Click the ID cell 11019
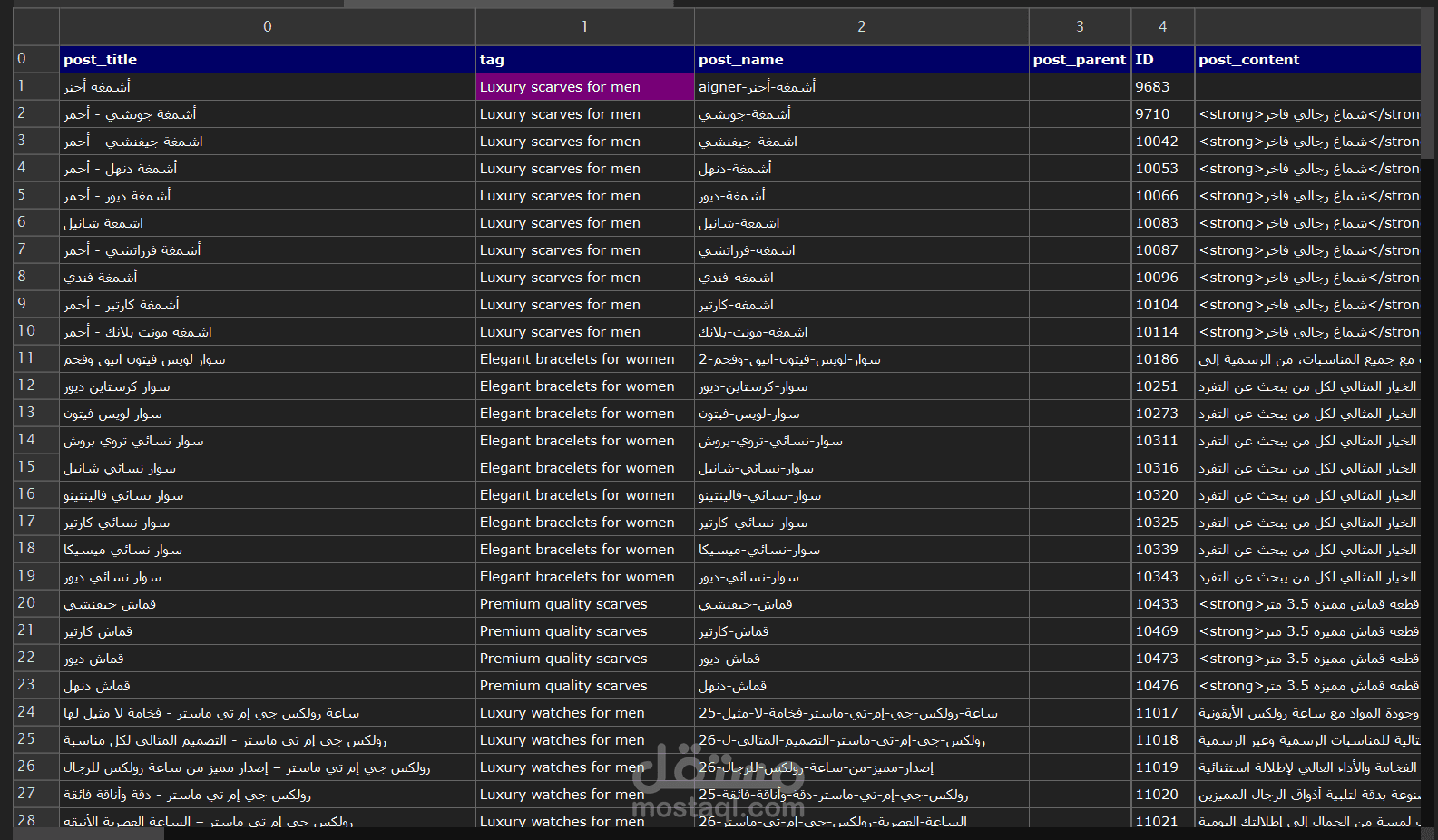The height and width of the screenshot is (840, 1438). (1163, 767)
